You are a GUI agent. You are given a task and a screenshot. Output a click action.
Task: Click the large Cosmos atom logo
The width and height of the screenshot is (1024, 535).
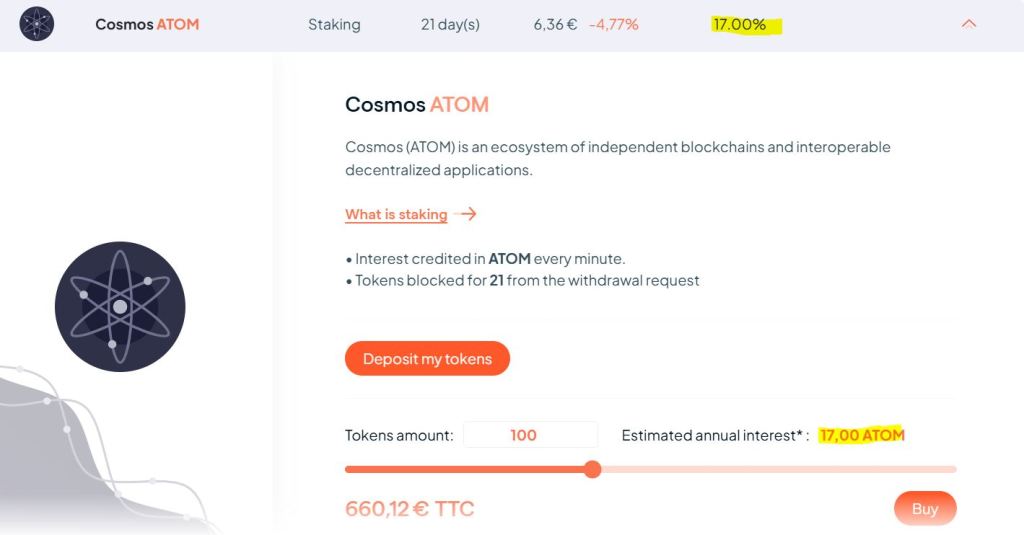pyautogui.click(x=120, y=306)
